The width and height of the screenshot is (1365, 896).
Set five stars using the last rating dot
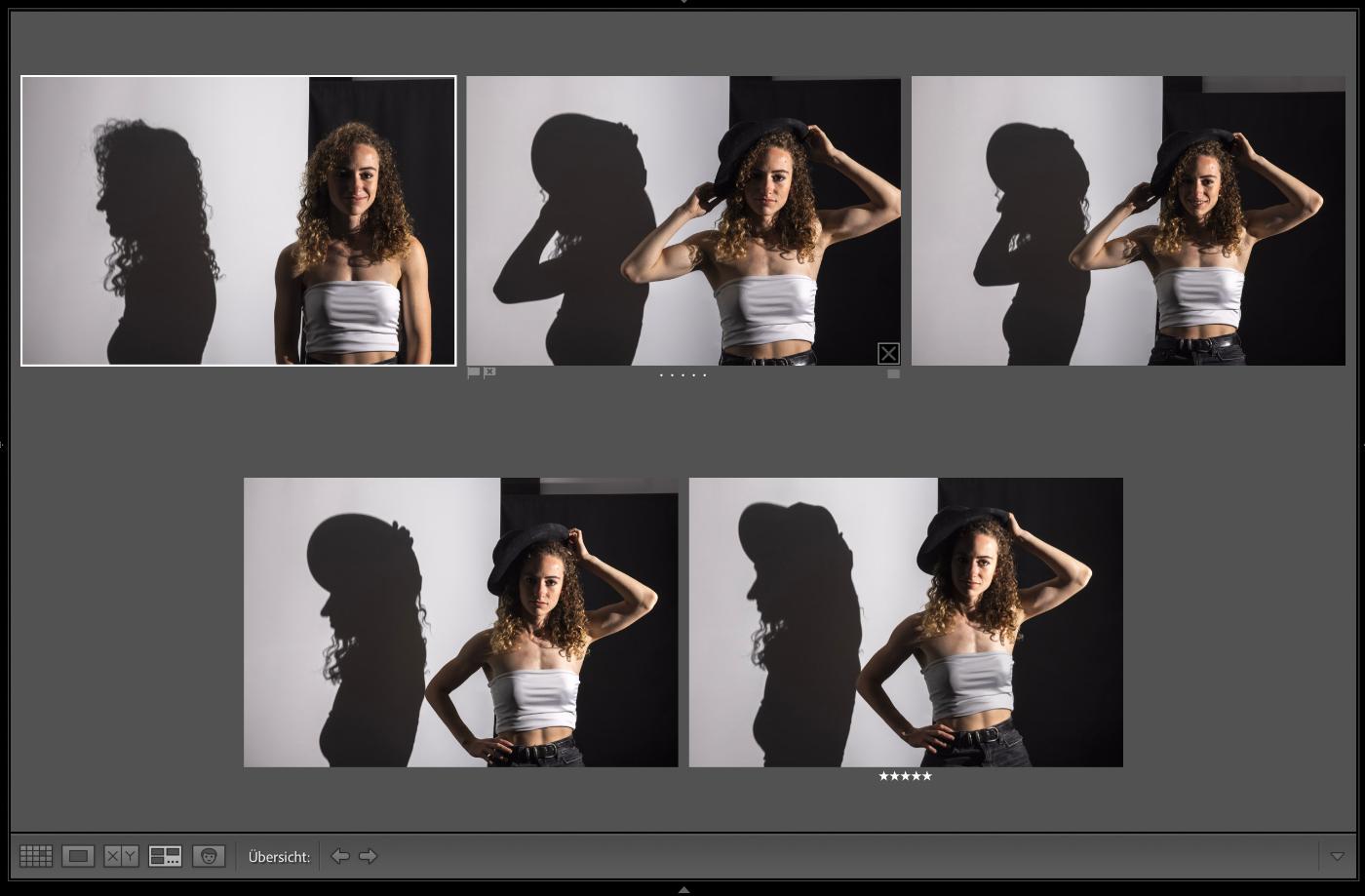[x=705, y=374]
